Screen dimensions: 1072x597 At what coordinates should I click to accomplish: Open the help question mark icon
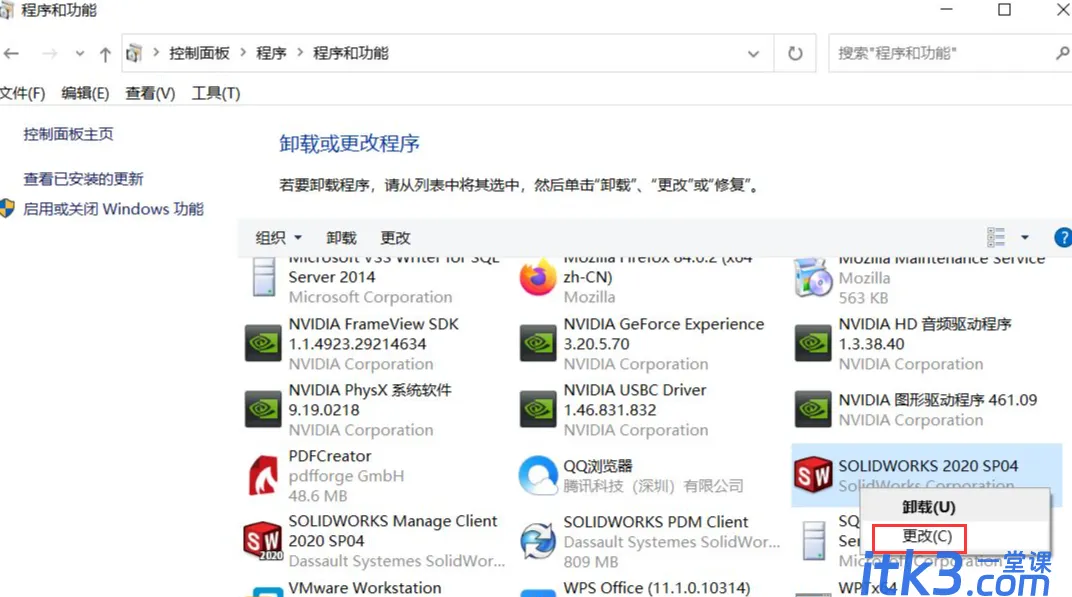pyautogui.click(x=1063, y=237)
